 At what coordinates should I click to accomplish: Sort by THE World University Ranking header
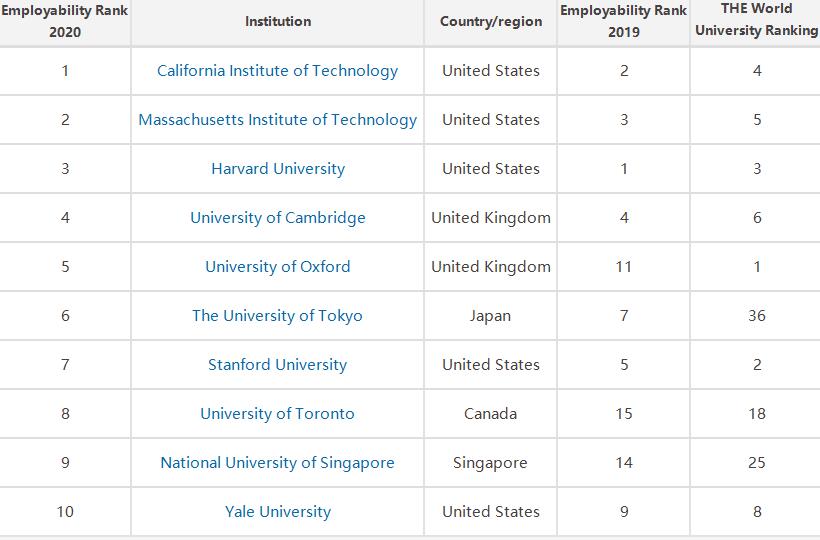[756, 21]
